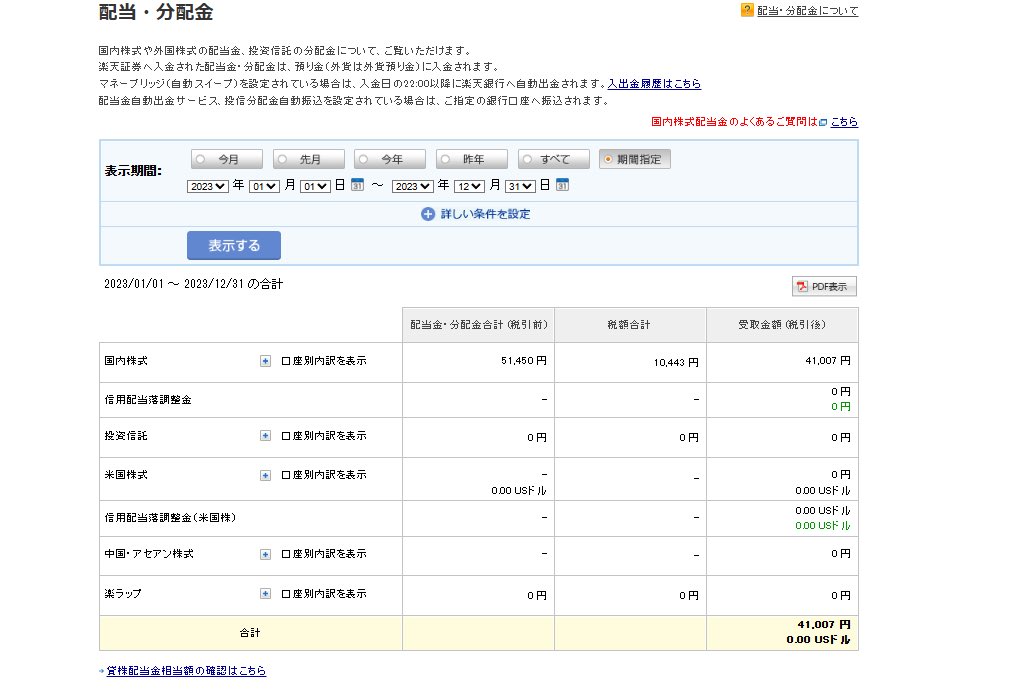1031x693 pixels.
Task: Open the end date calendar picker icon
Action: coord(562,185)
